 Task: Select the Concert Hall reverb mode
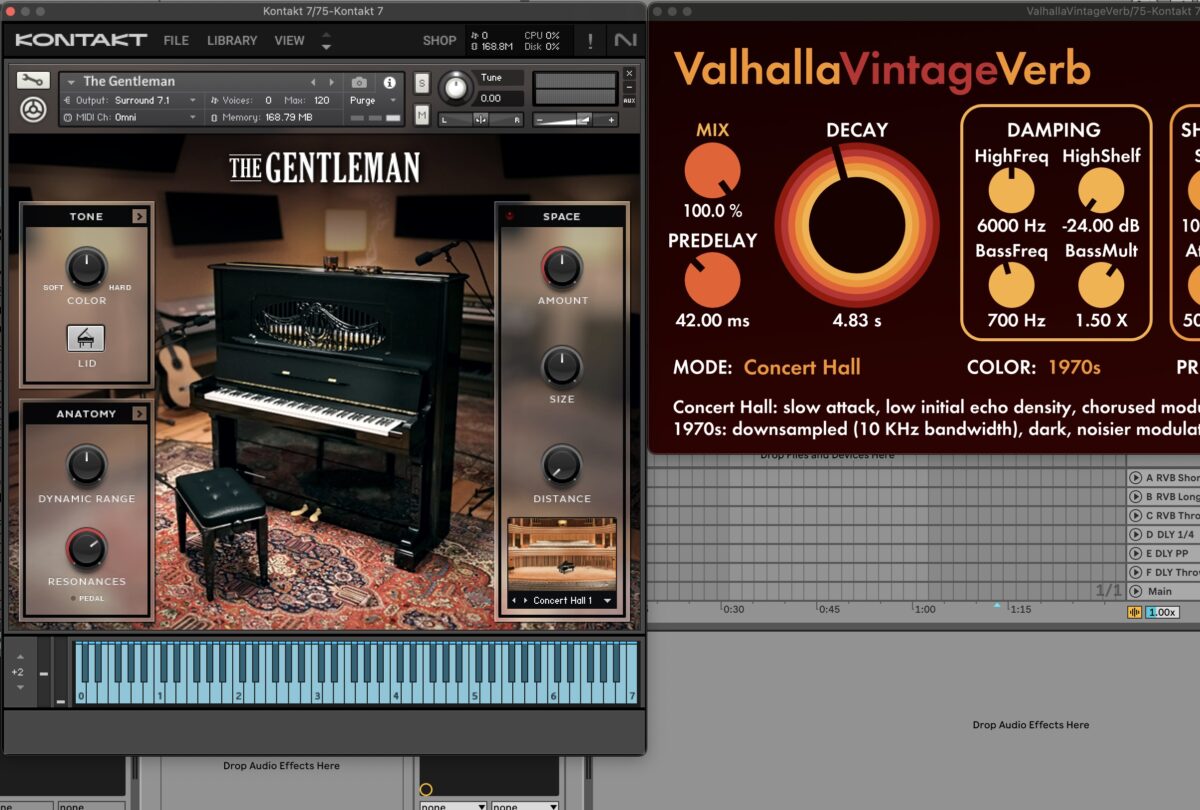(x=801, y=367)
